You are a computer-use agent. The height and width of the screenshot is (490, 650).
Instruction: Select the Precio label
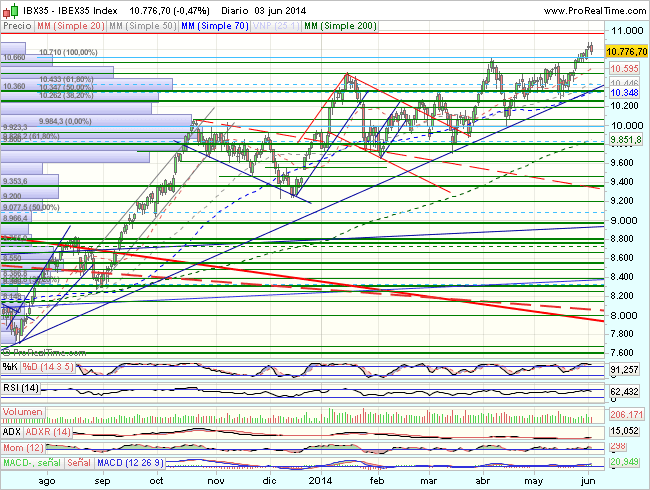[17, 26]
